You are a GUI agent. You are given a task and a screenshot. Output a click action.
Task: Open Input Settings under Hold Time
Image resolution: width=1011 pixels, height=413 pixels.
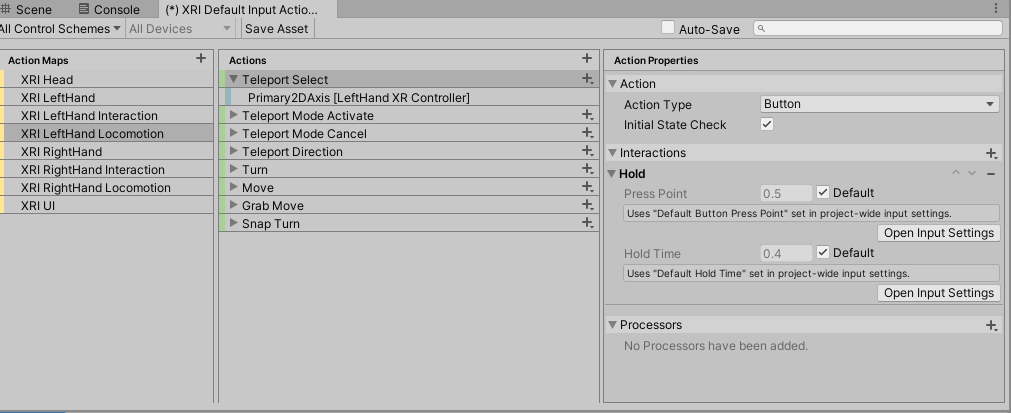click(x=938, y=293)
